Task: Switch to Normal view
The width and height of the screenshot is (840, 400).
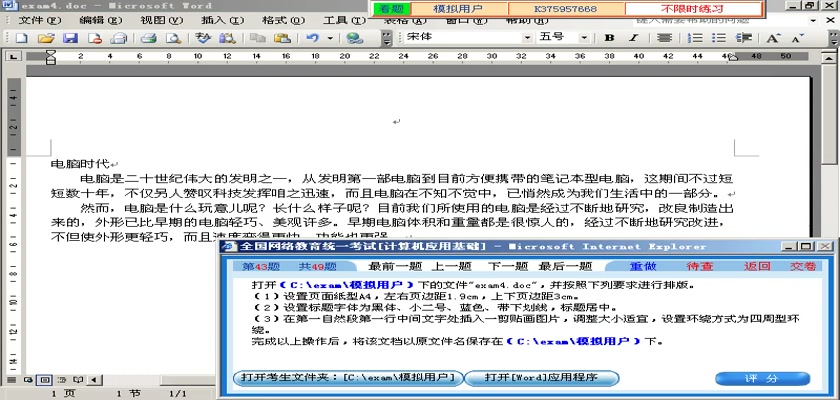Action: [x=11, y=380]
